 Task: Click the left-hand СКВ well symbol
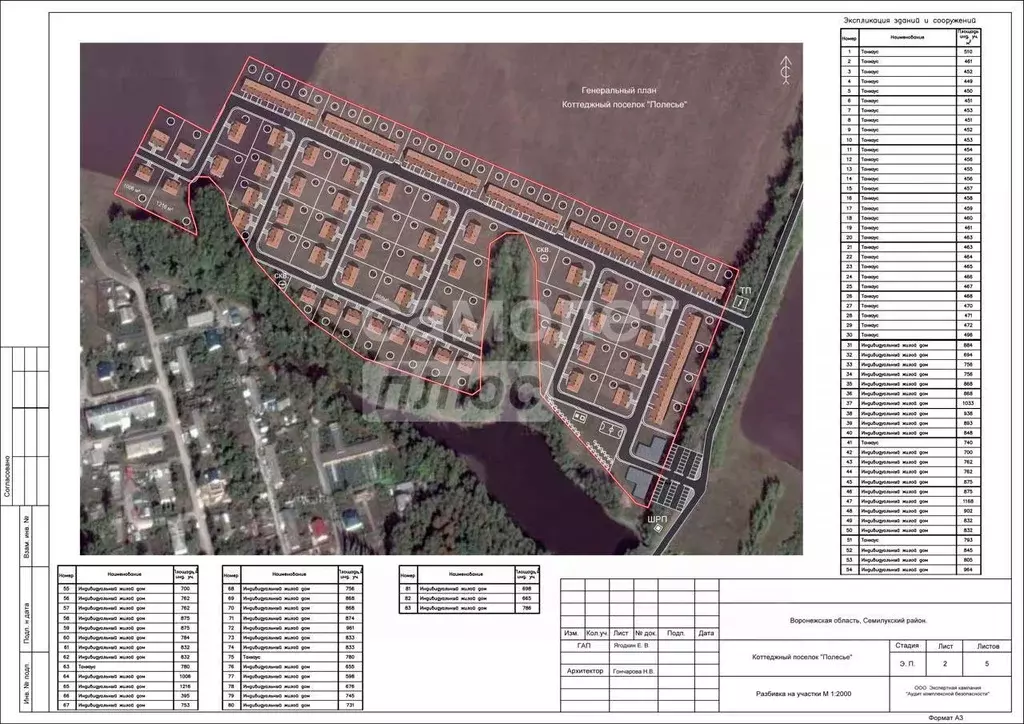(x=281, y=283)
